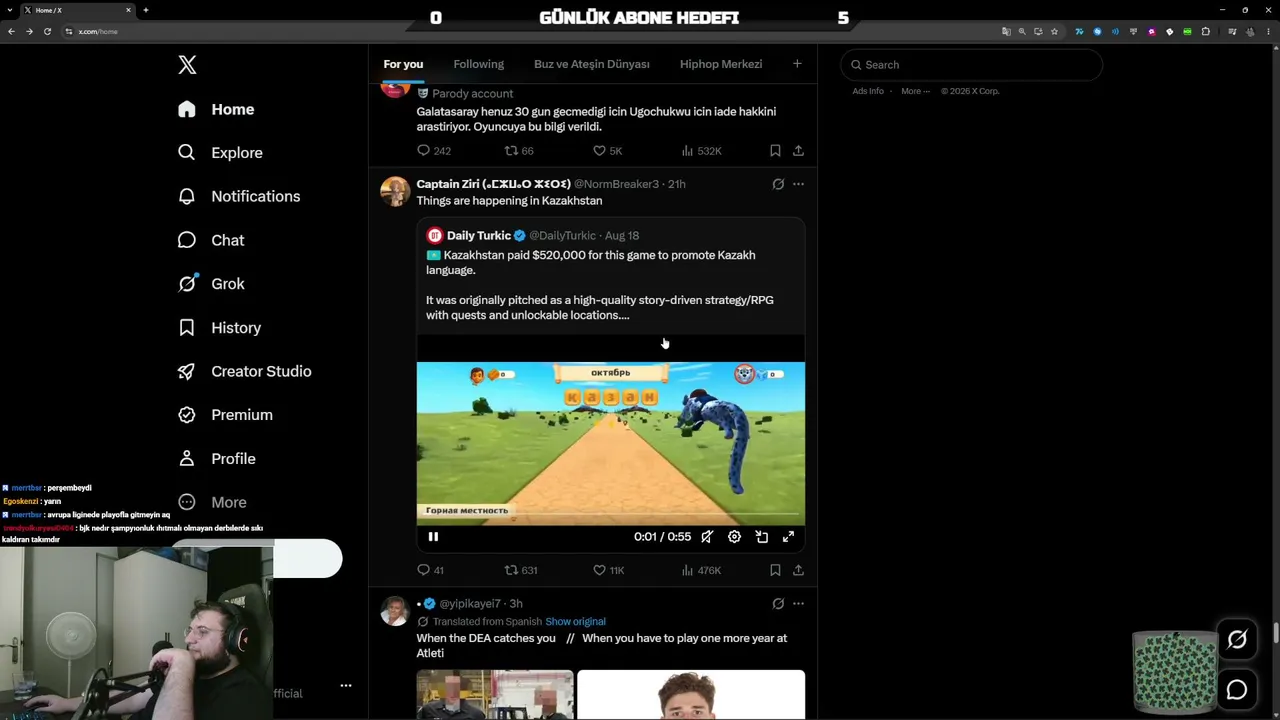View analytics showing 476K views
The image size is (1280, 720).
pos(701,570)
